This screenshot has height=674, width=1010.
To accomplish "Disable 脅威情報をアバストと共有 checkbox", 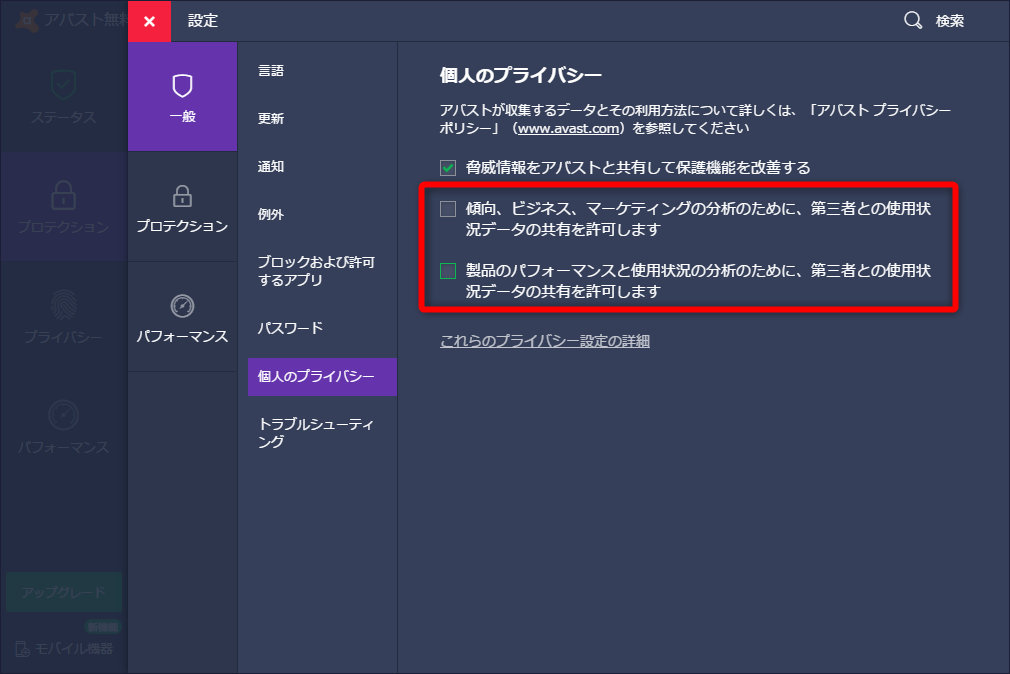I will click(447, 169).
